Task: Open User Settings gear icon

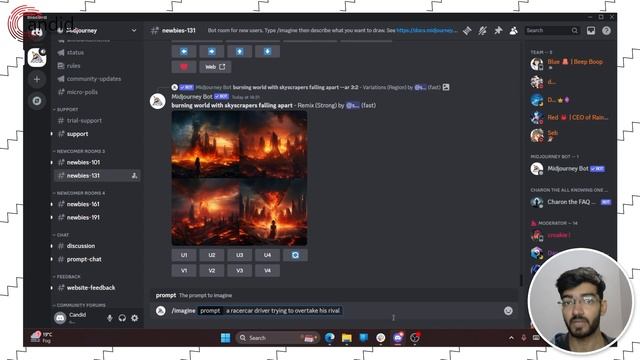Action: coord(135,318)
